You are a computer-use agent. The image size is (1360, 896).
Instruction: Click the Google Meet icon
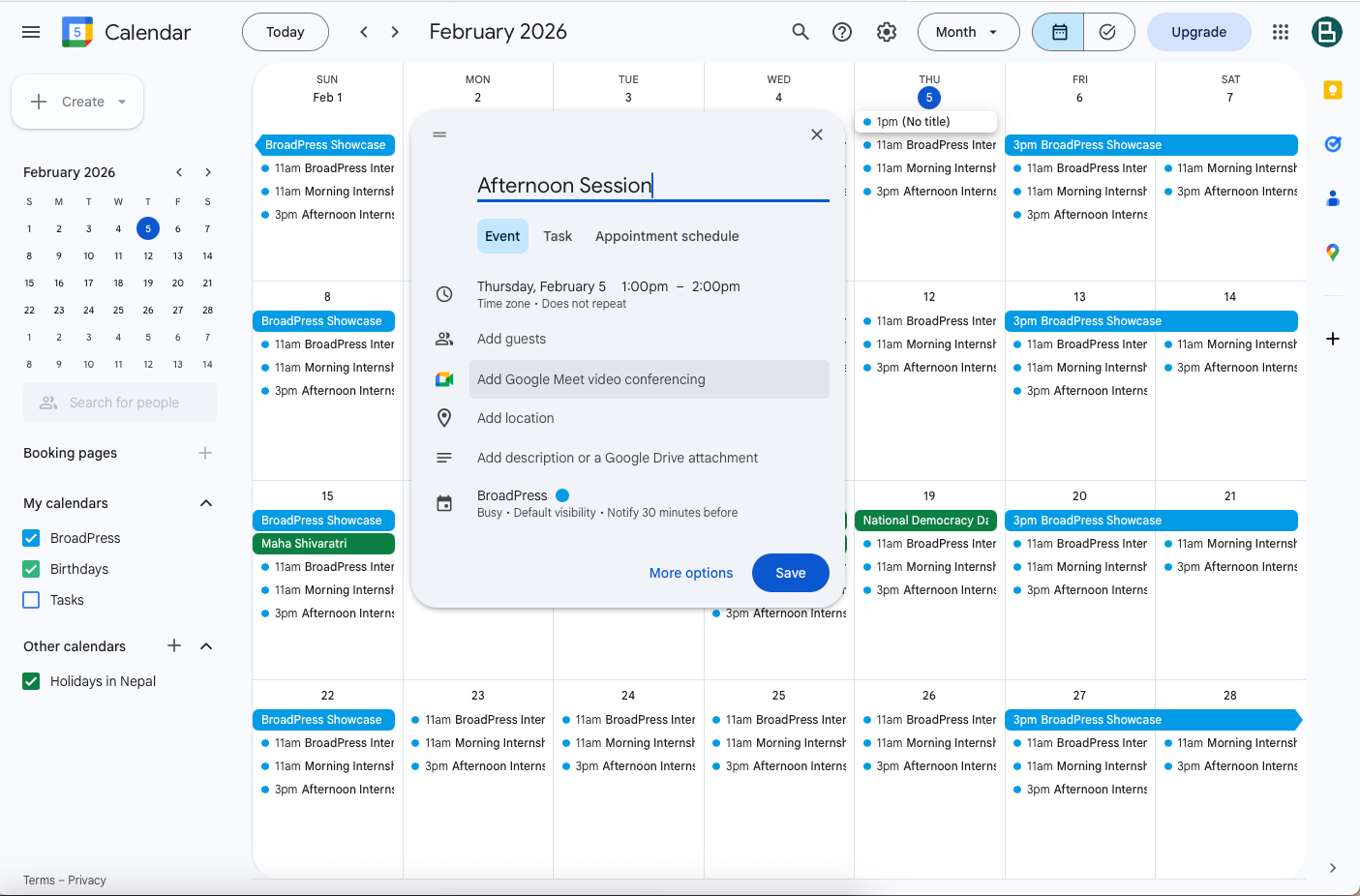point(444,379)
